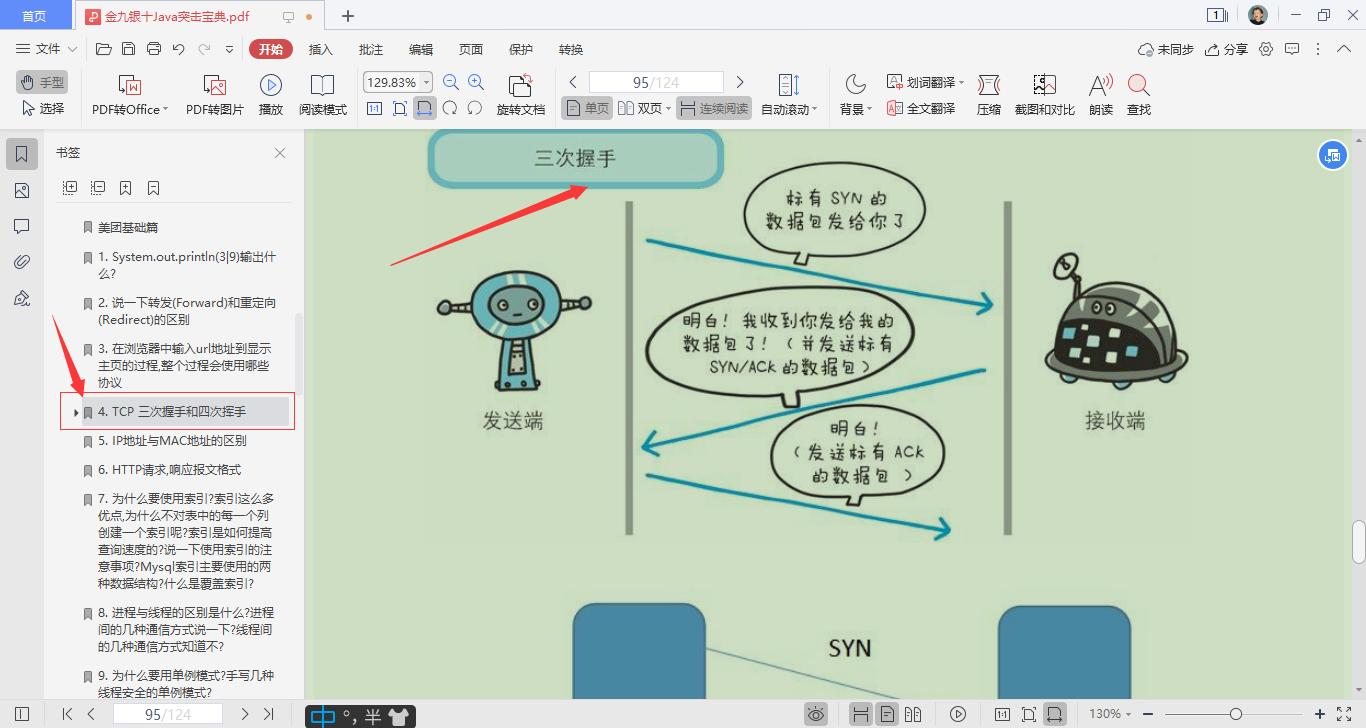The width and height of the screenshot is (1366, 728).
Task: Expand TCP 三次握手和四次挥手 bookmark
Action: click(x=76, y=412)
